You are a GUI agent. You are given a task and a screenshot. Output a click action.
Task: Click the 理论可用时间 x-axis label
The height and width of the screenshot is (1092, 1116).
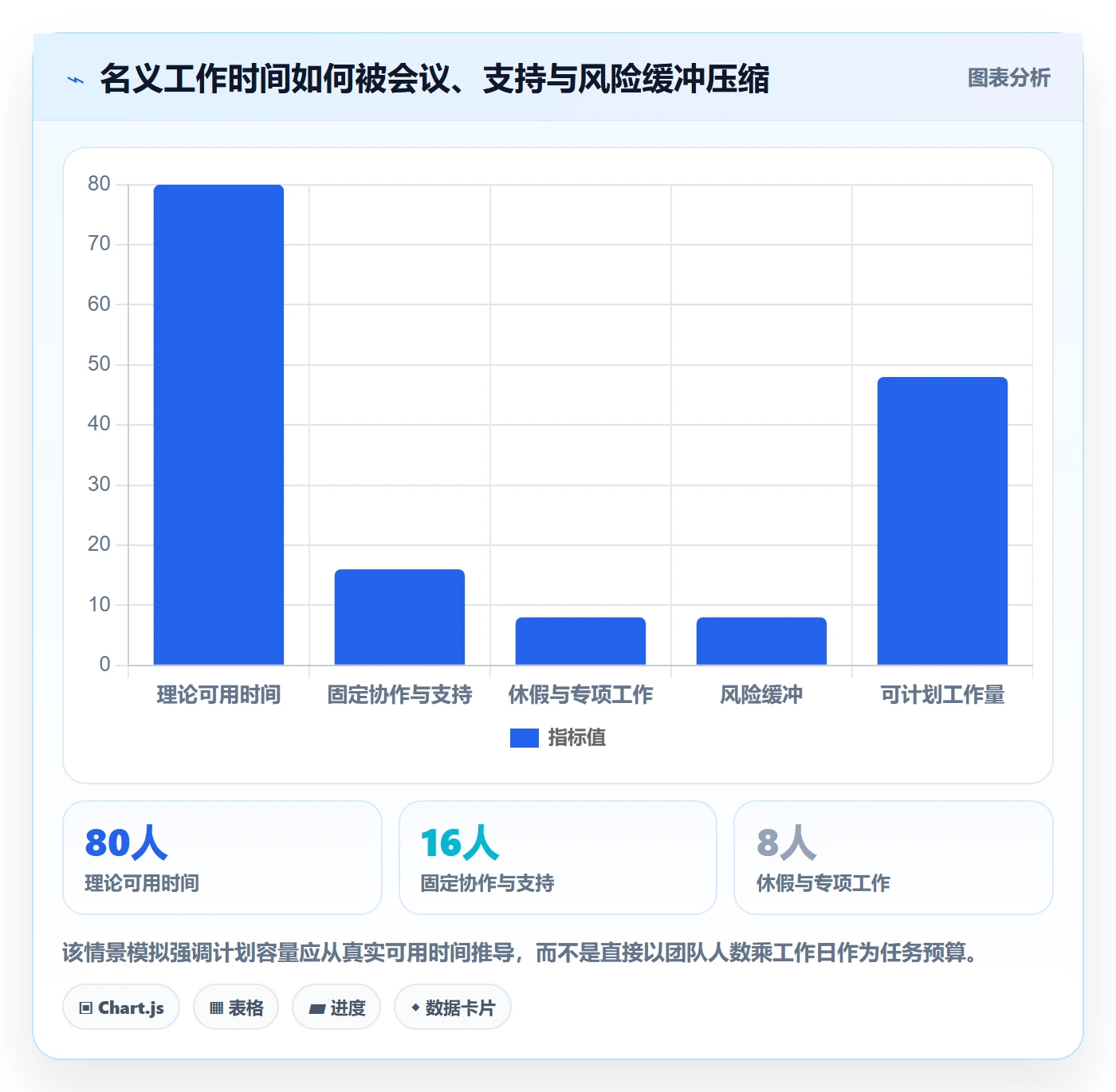218,695
